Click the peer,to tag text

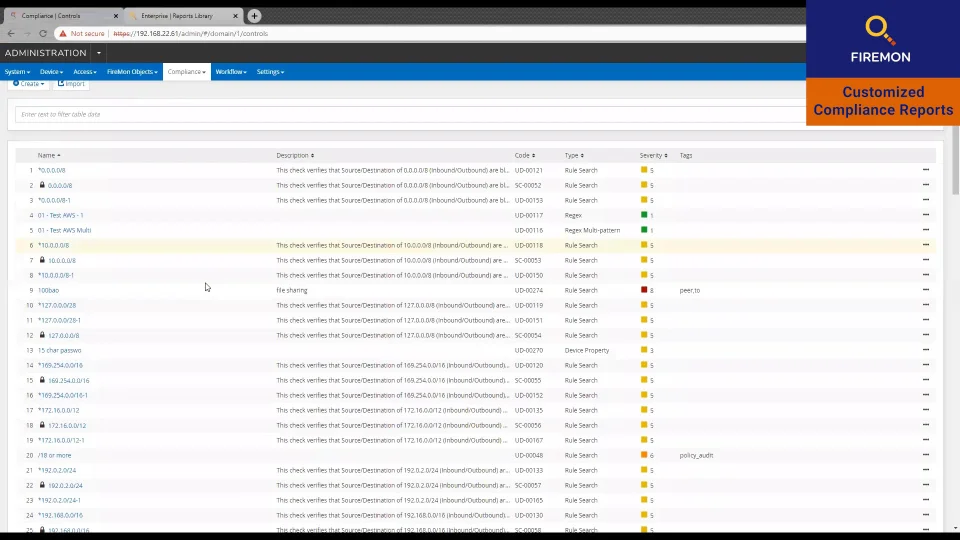(689, 290)
